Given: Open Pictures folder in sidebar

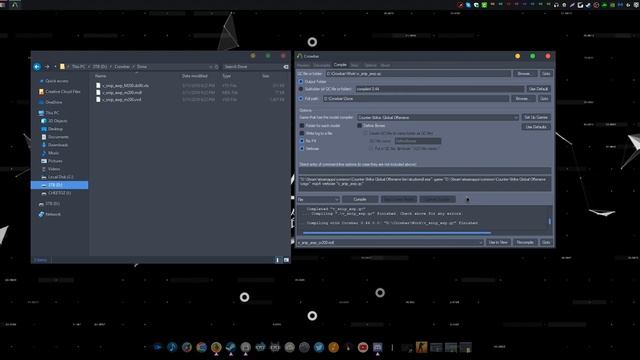Looking at the screenshot, I should [52, 161].
